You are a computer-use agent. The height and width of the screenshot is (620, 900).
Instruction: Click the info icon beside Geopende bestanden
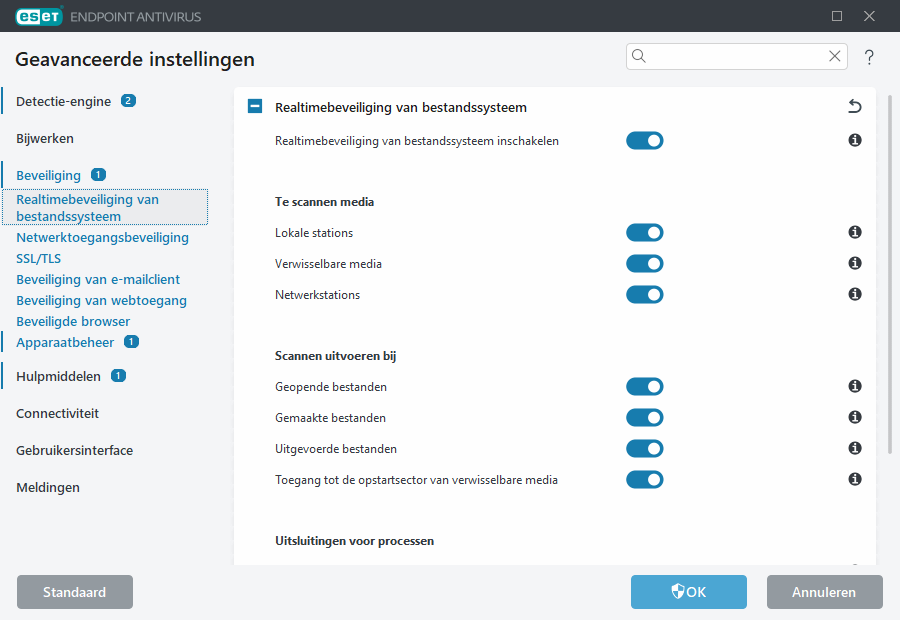tap(854, 386)
